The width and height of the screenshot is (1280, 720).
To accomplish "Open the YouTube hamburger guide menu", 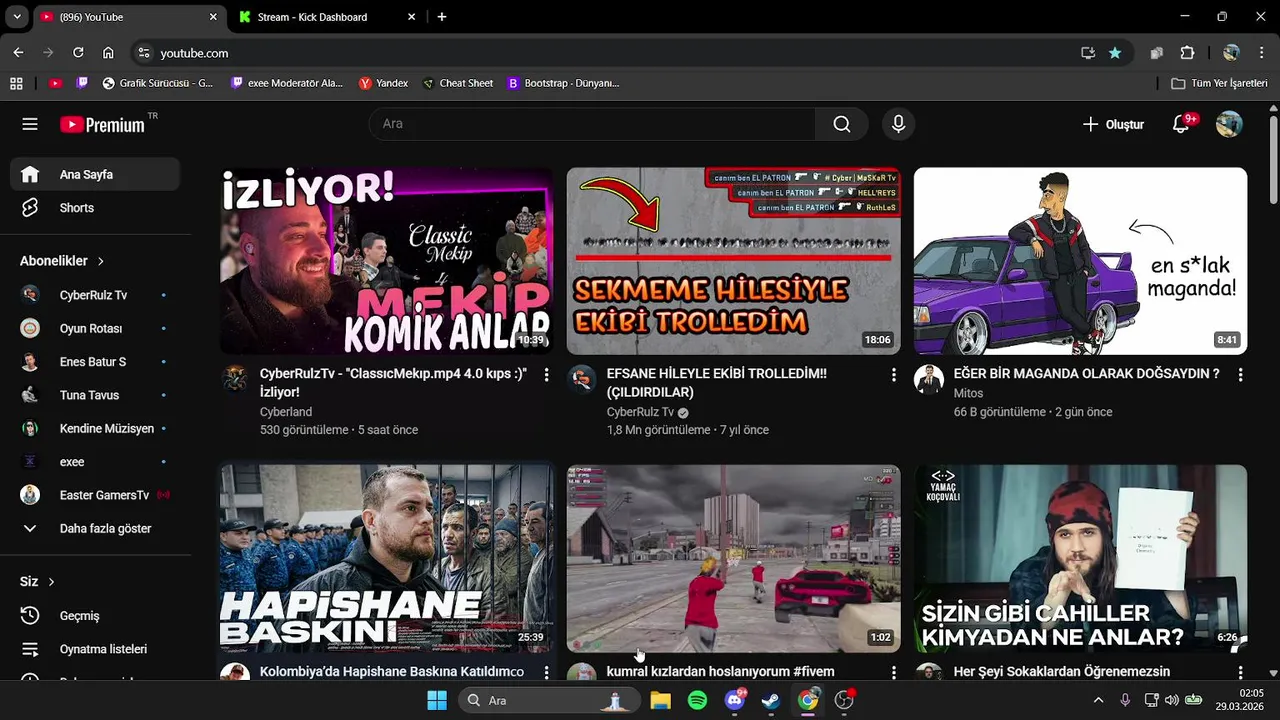I will pos(30,124).
